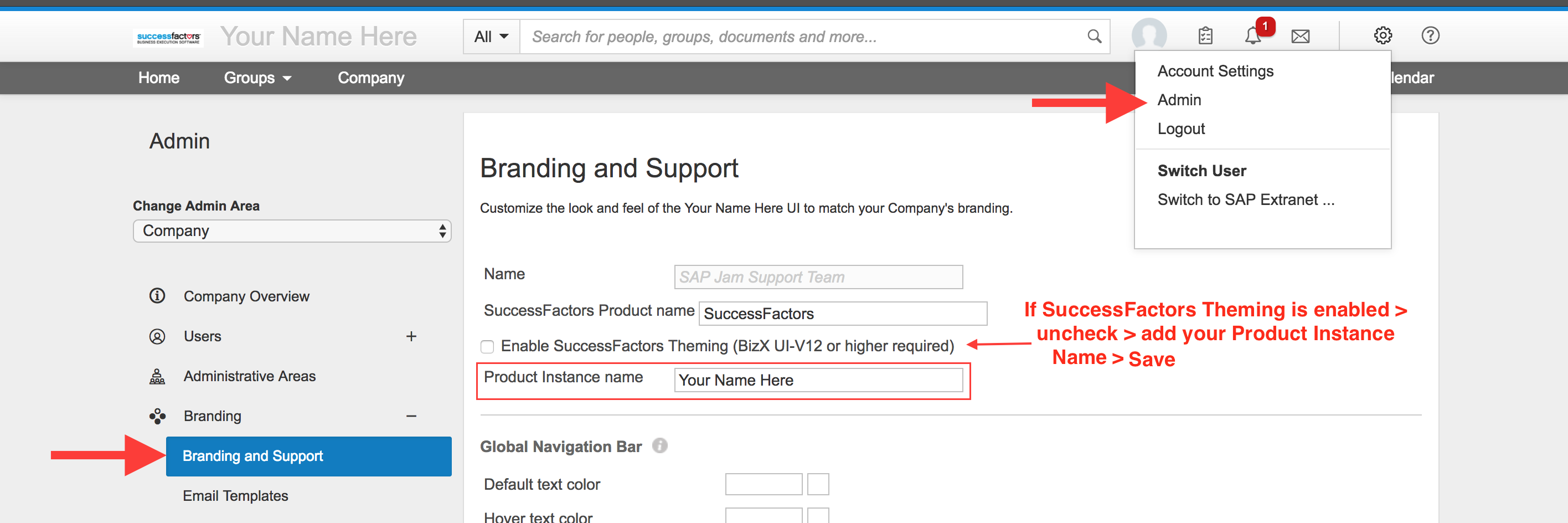Open Change Admin Area Company selector
The image size is (1568, 523).
click(292, 231)
